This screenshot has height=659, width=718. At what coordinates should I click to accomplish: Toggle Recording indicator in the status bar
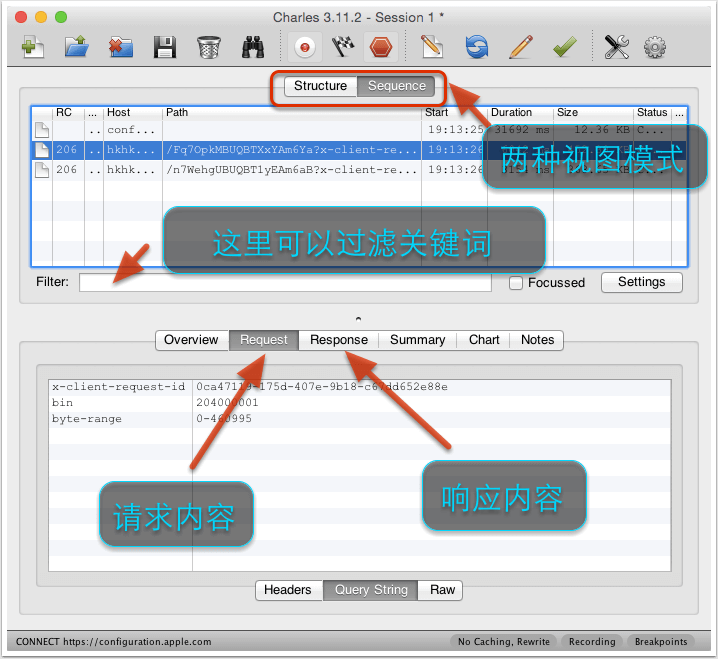[592, 642]
